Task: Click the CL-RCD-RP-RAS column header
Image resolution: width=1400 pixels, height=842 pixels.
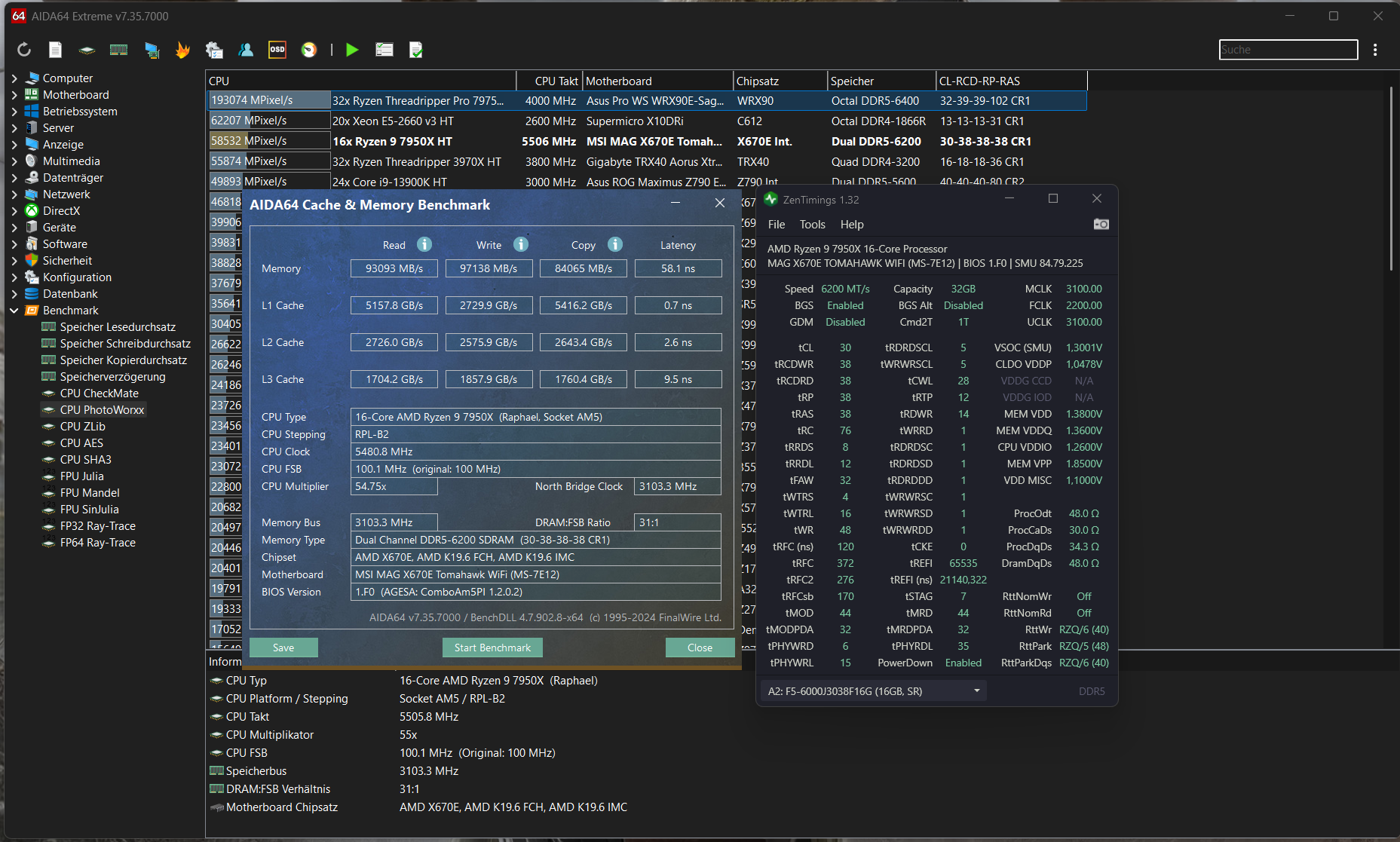Action: coord(1012,81)
